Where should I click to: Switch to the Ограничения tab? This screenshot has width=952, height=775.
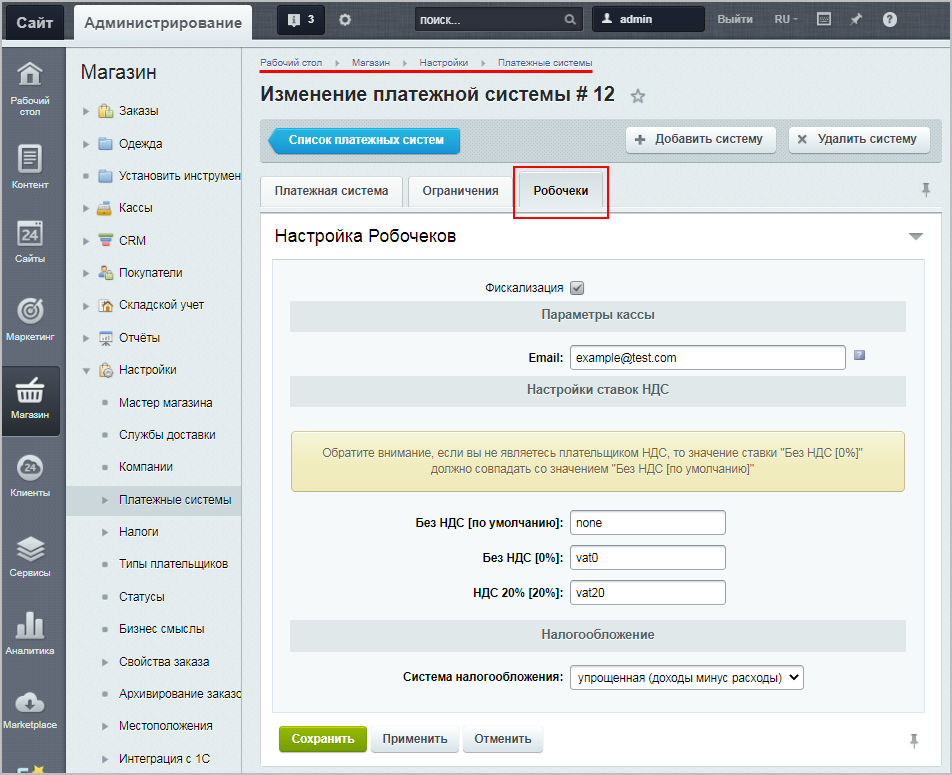click(x=460, y=191)
